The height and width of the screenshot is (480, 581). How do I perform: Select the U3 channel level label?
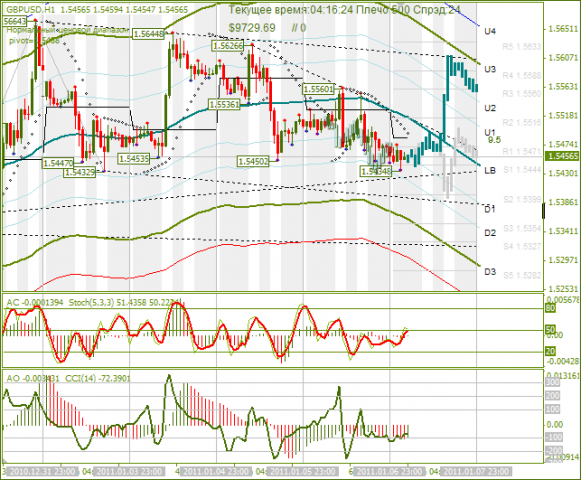[x=490, y=69]
